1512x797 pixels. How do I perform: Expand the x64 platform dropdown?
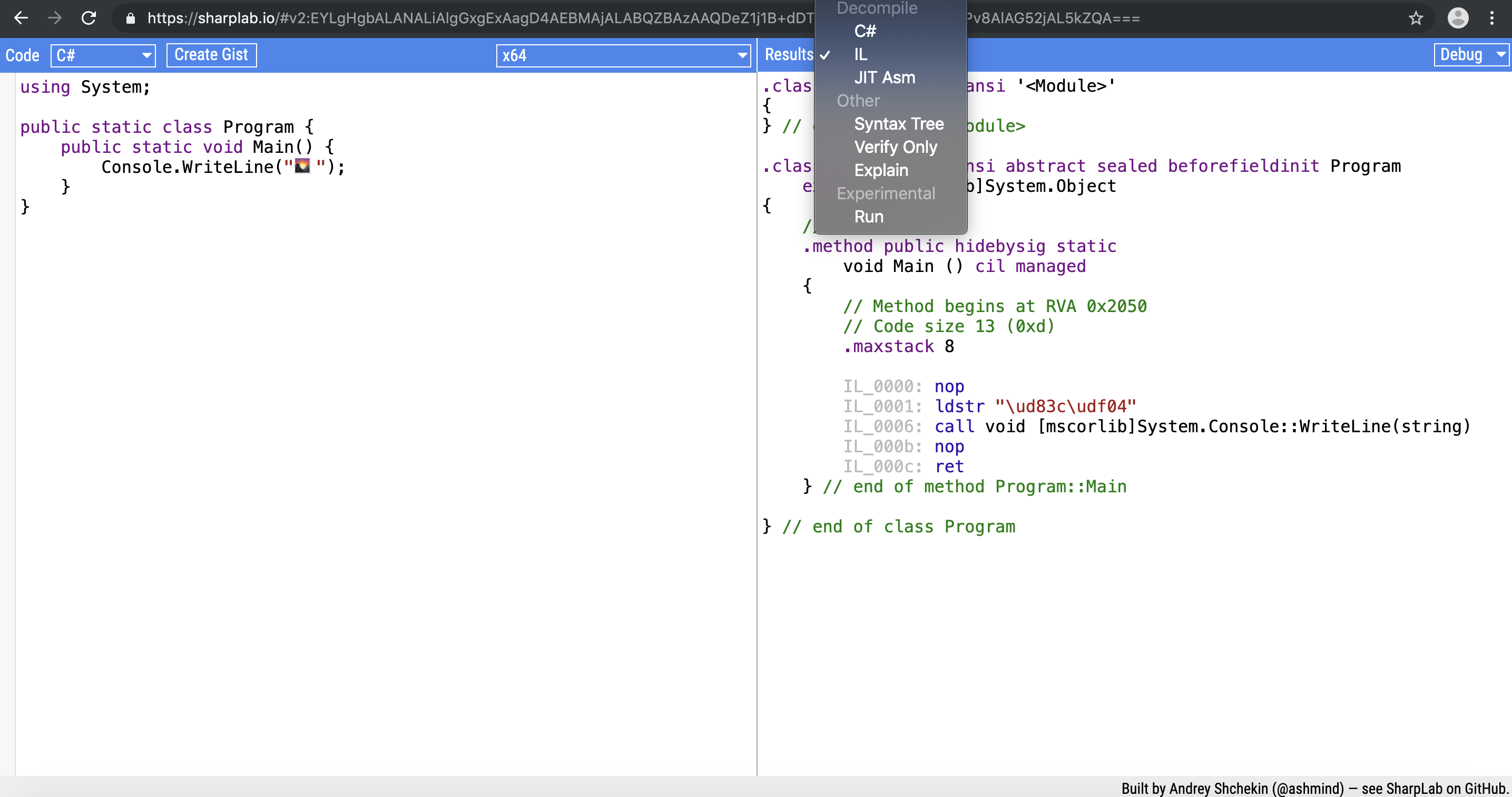623,55
